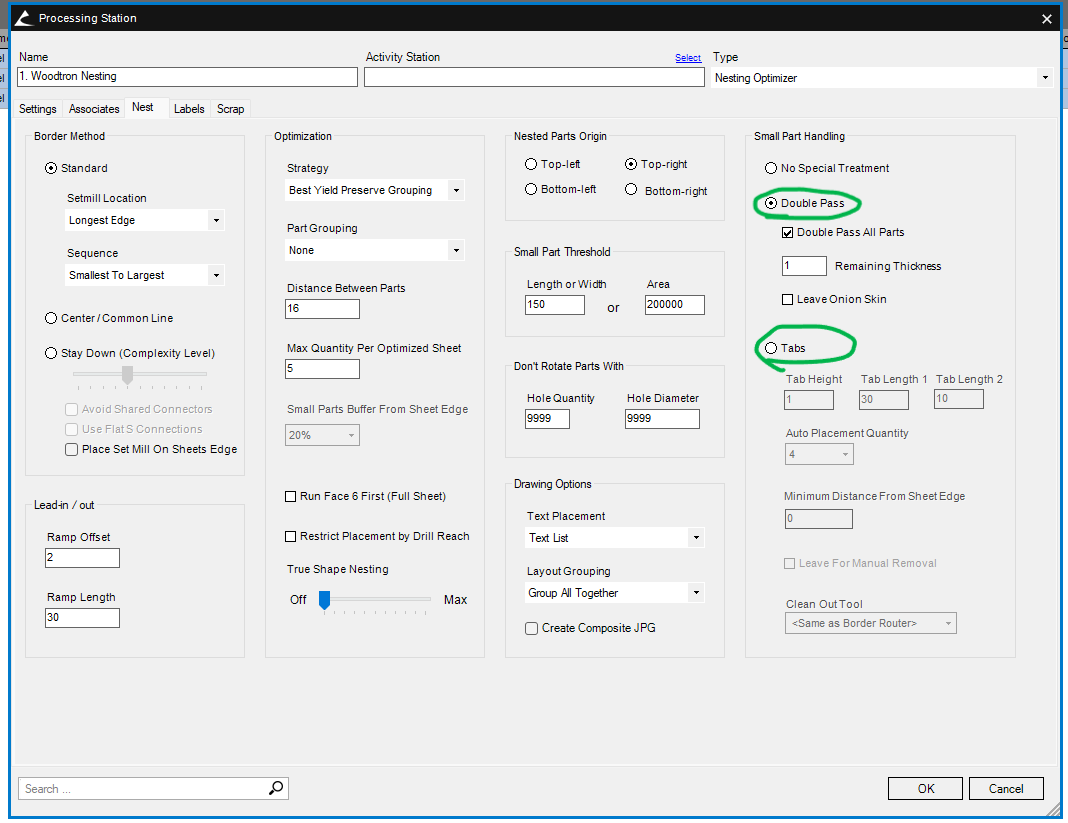Click Max Quantity Per Optimized Sheet field
The image size is (1068, 823).
[322, 369]
